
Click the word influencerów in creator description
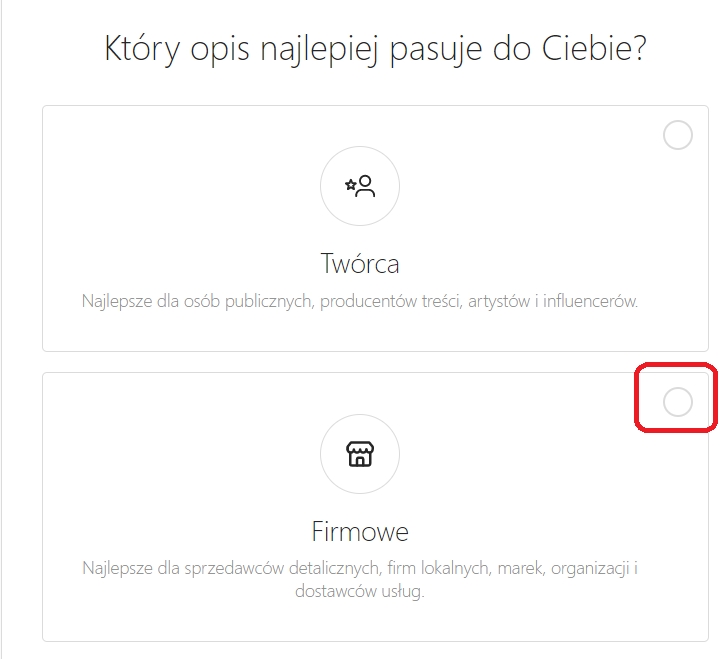[x=593, y=300]
